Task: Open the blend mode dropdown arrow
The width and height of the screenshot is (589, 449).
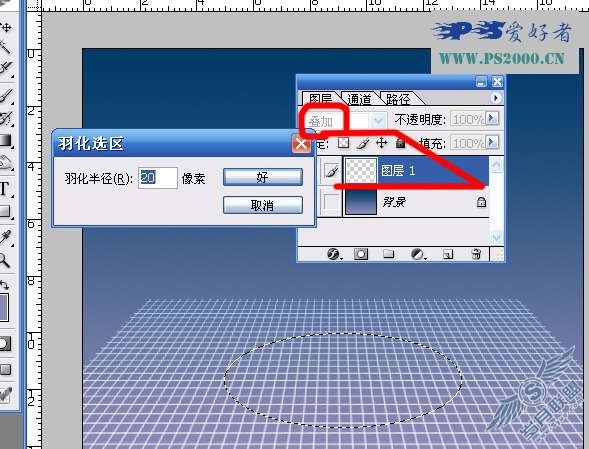Action: 378,121
